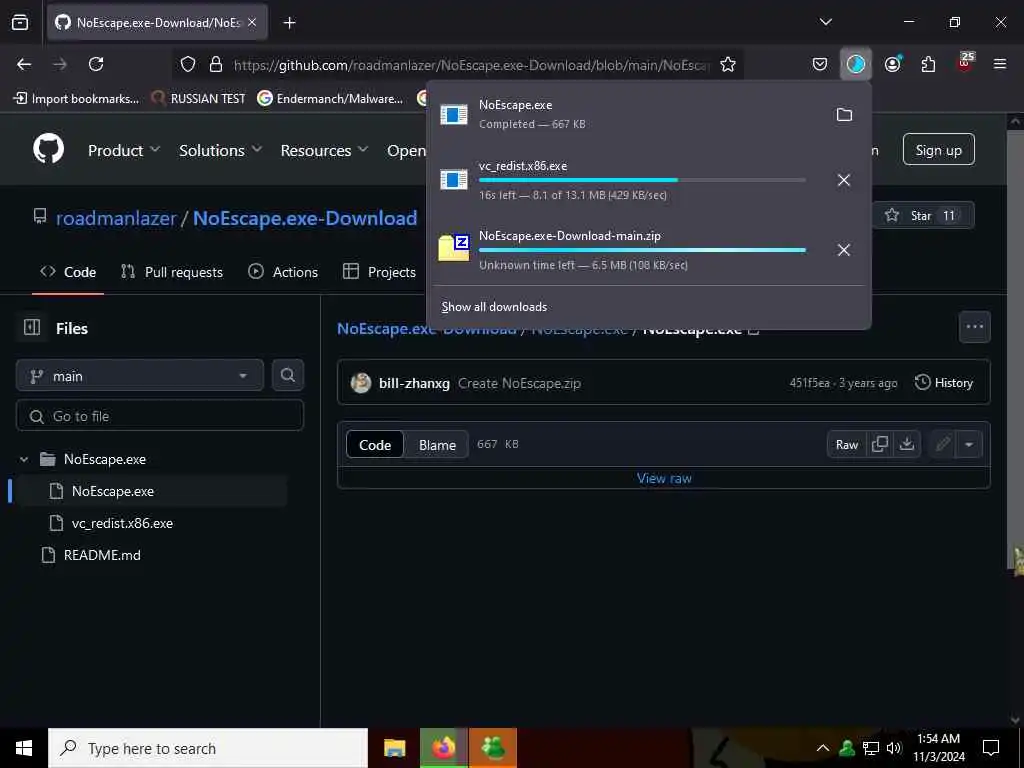Expand the Resources menu

tap(325, 150)
